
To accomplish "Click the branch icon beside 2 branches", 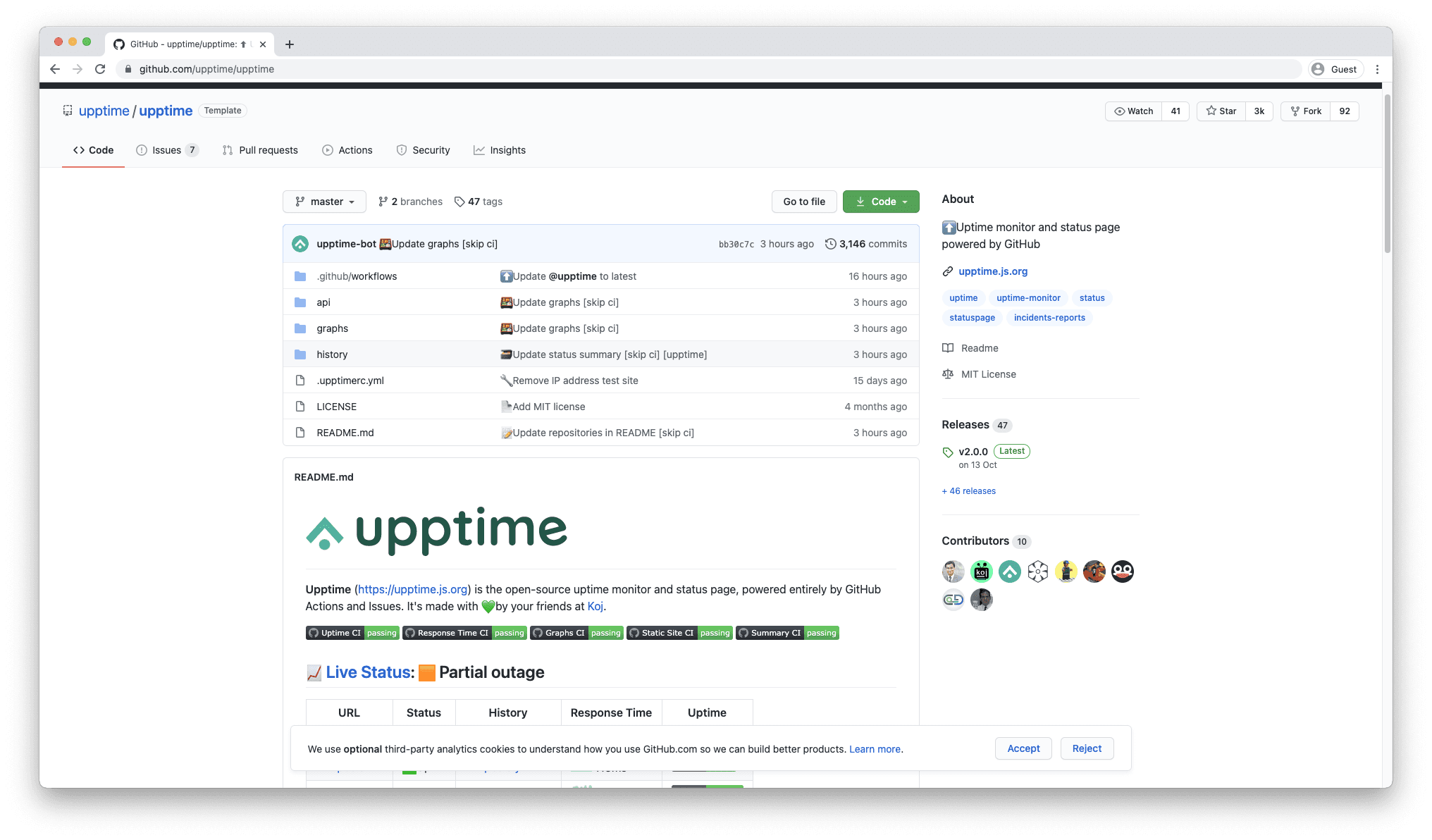I will 383,202.
